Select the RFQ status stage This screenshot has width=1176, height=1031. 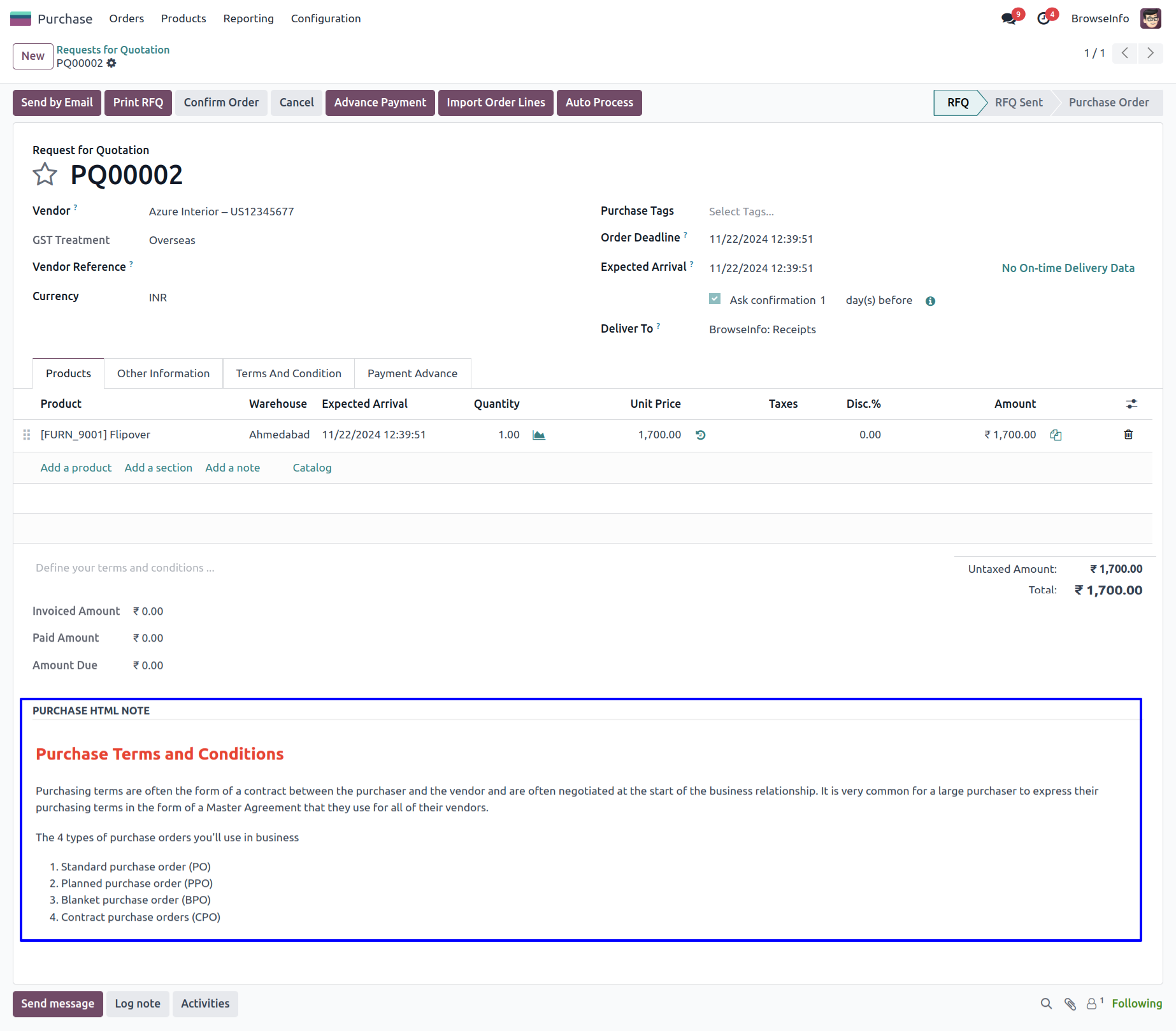pyautogui.click(x=957, y=103)
